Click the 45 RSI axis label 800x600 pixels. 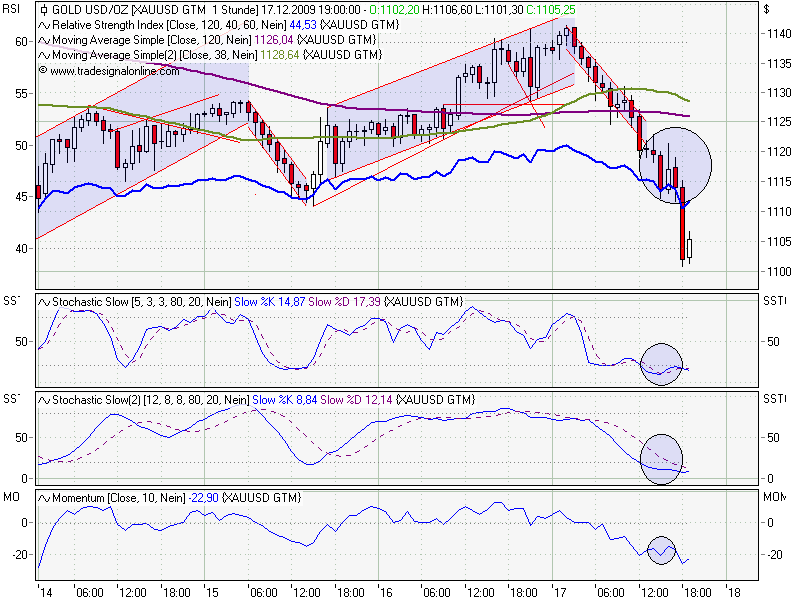(x=21, y=197)
